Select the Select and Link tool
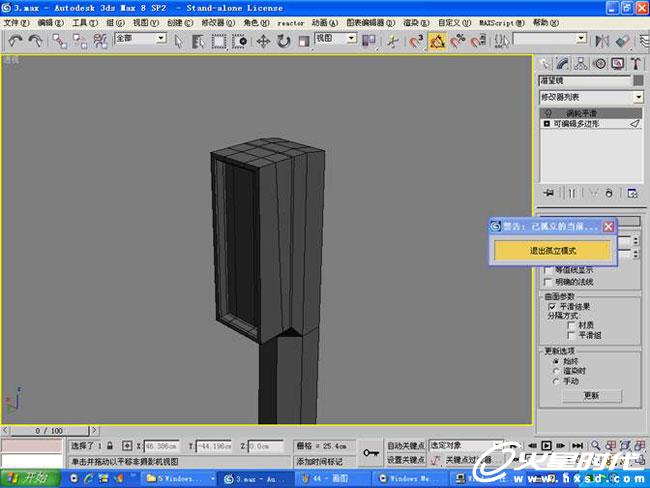 pyautogui.click(x=60, y=41)
